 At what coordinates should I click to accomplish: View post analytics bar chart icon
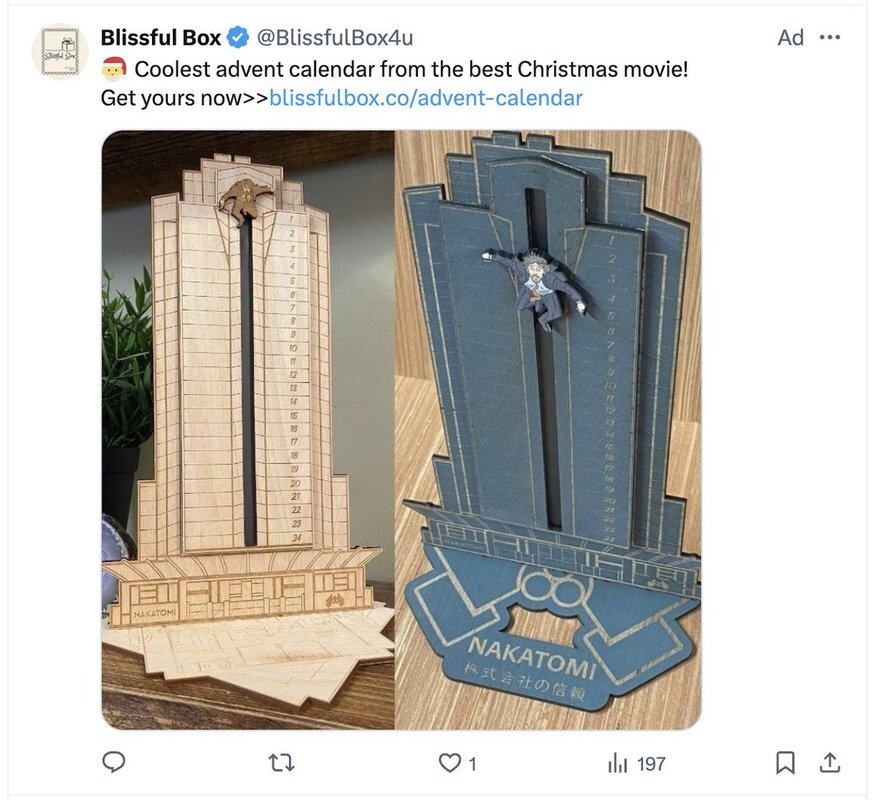click(617, 762)
